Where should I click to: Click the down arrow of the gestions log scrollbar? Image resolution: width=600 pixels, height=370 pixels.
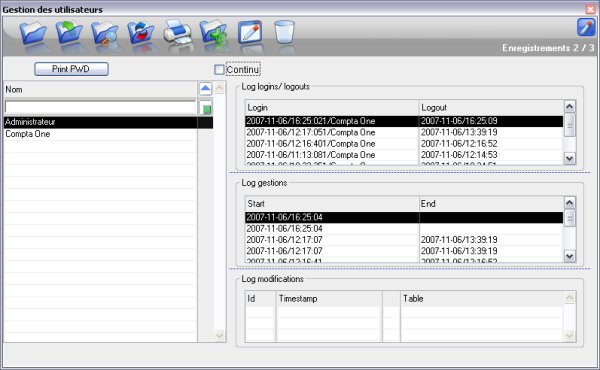point(570,256)
